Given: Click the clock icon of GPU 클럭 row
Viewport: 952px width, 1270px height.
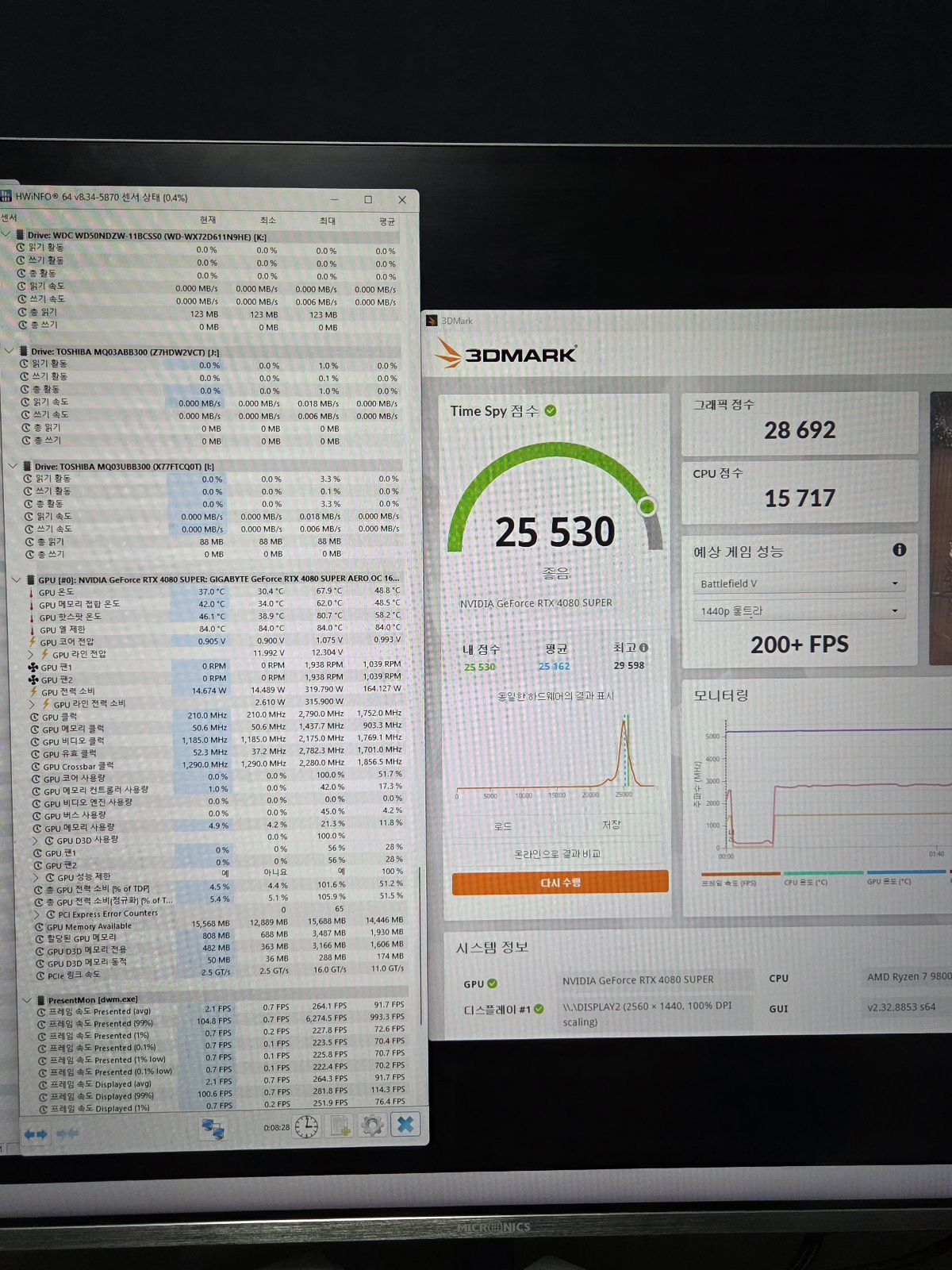Looking at the screenshot, I should [35, 717].
